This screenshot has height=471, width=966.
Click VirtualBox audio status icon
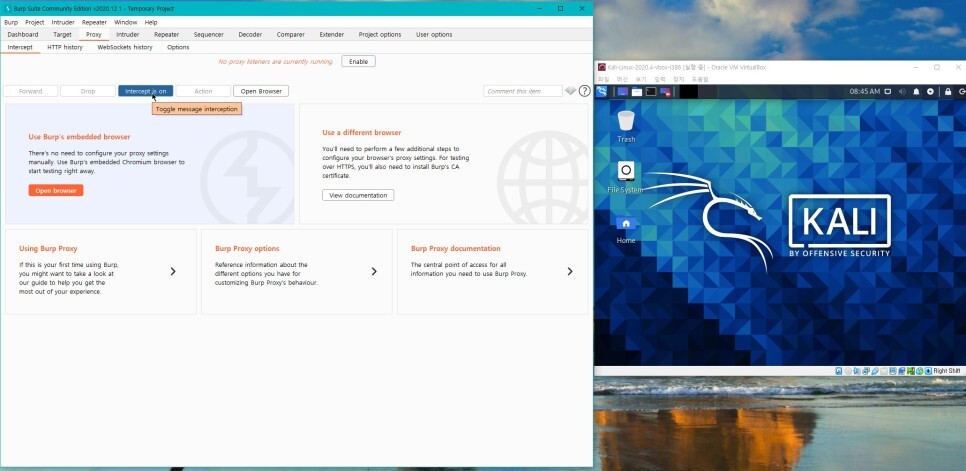coord(856,371)
